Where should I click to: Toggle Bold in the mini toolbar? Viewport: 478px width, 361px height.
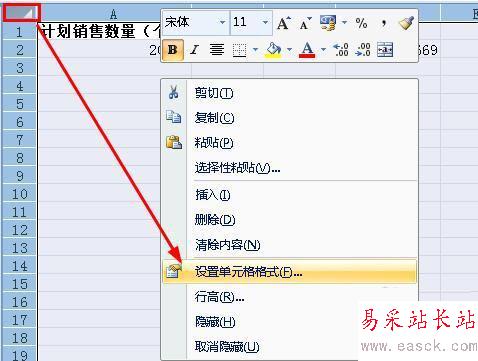coord(173,50)
